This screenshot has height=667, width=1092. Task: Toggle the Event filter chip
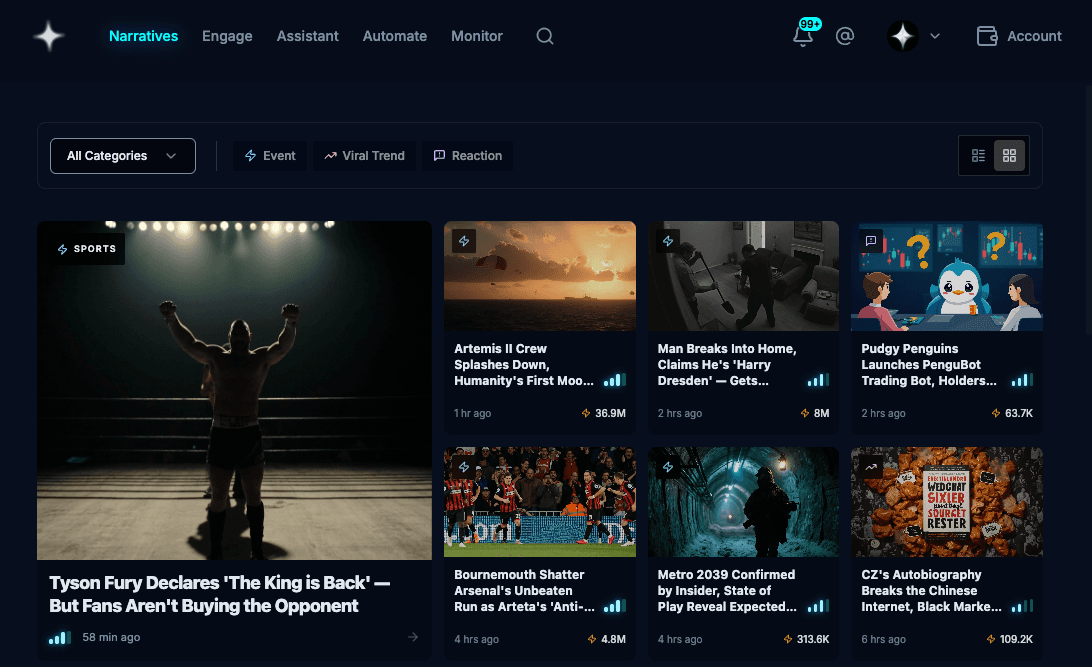270,156
